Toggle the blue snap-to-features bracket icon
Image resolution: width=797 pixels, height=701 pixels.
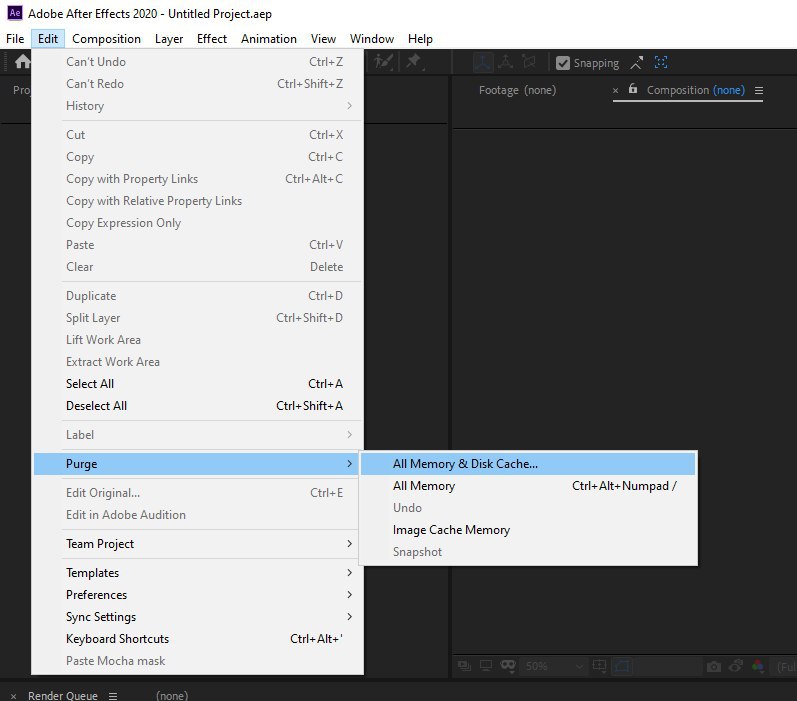pyautogui.click(x=661, y=62)
